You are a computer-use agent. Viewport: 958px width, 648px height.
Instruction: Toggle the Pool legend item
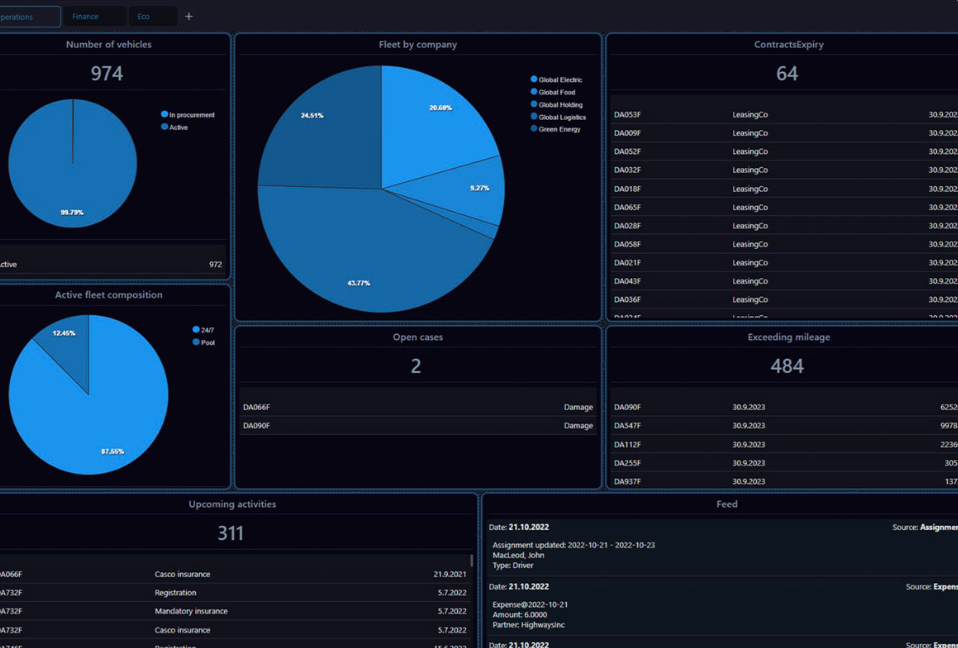pos(196,342)
